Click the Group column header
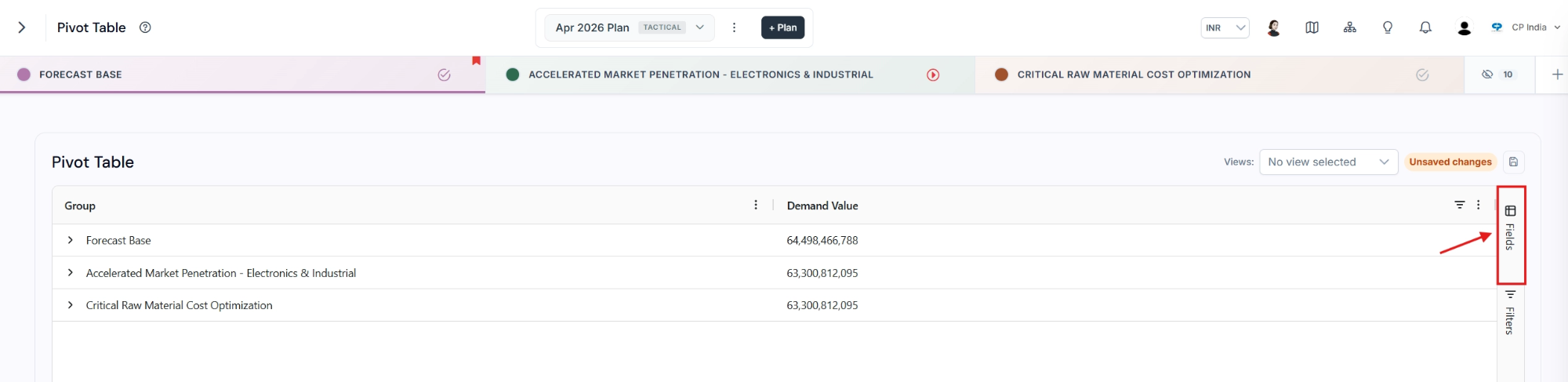The height and width of the screenshot is (382, 1568). click(x=80, y=206)
